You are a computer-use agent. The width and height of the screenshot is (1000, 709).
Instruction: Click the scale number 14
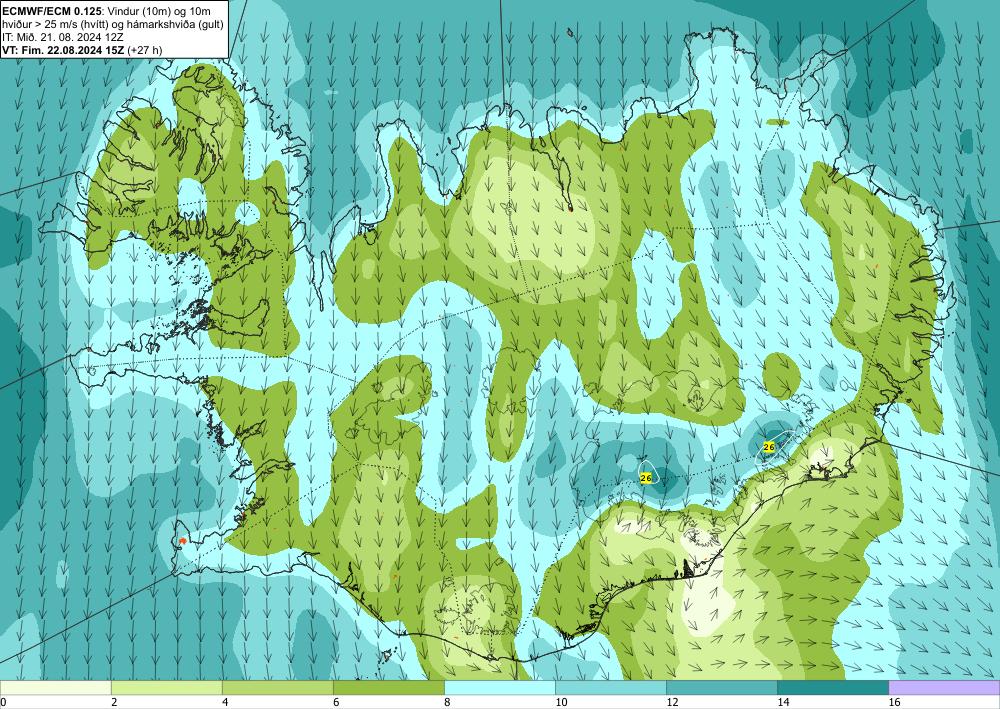[x=783, y=702]
